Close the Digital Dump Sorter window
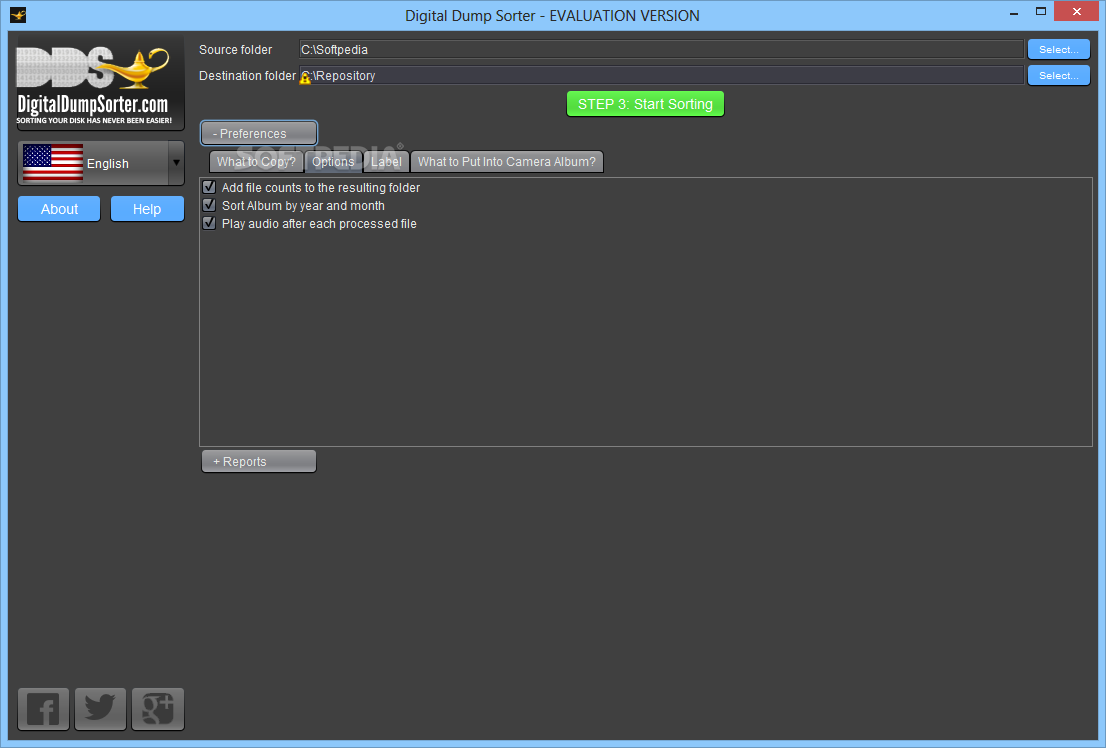Screen dimensions: 1106x748 pos(1076,11)
